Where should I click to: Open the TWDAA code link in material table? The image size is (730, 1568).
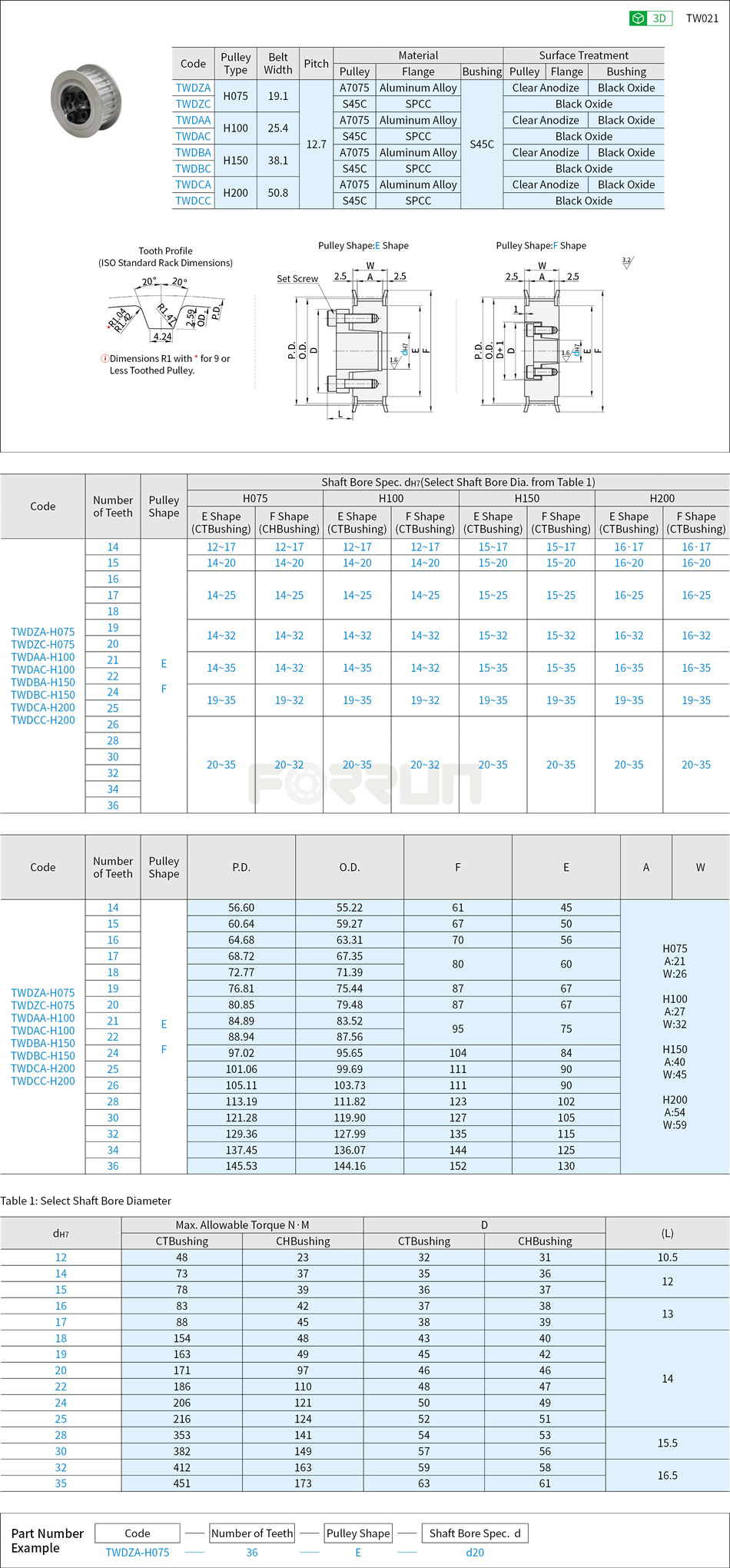point(193,120)
